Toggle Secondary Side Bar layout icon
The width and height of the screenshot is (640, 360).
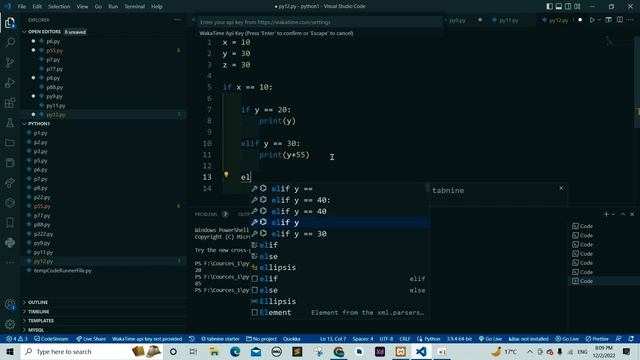(x=568, y=7)
